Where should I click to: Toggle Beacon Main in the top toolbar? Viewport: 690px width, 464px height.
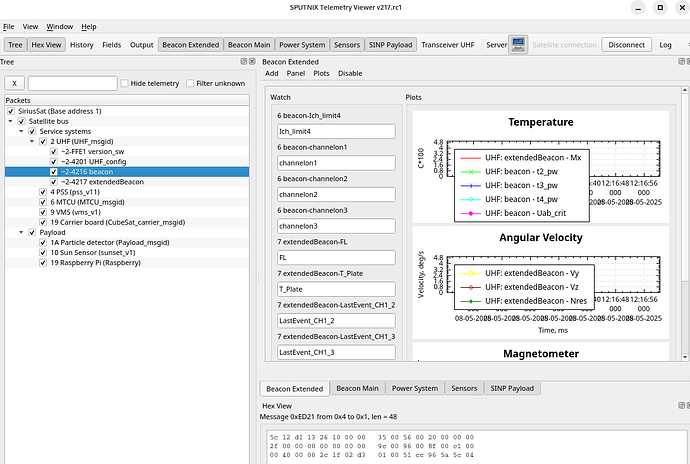249,45
